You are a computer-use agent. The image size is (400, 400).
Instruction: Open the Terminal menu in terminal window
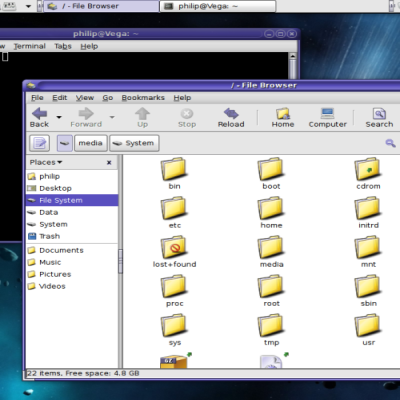(29, 46)
